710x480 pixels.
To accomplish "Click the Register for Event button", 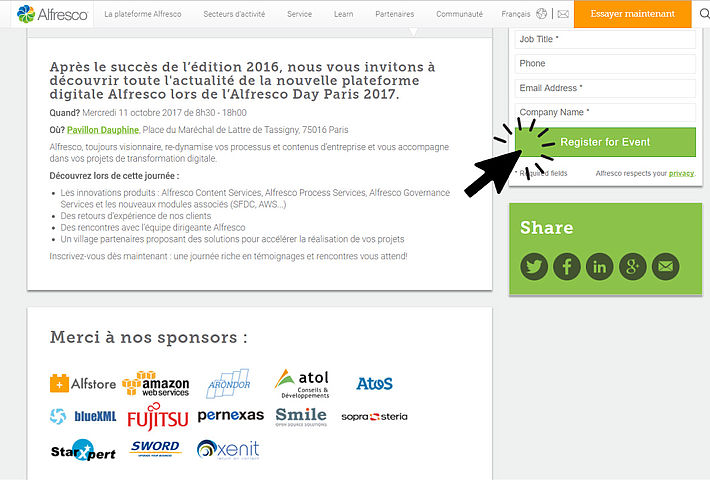I will (x=605, y=142).
